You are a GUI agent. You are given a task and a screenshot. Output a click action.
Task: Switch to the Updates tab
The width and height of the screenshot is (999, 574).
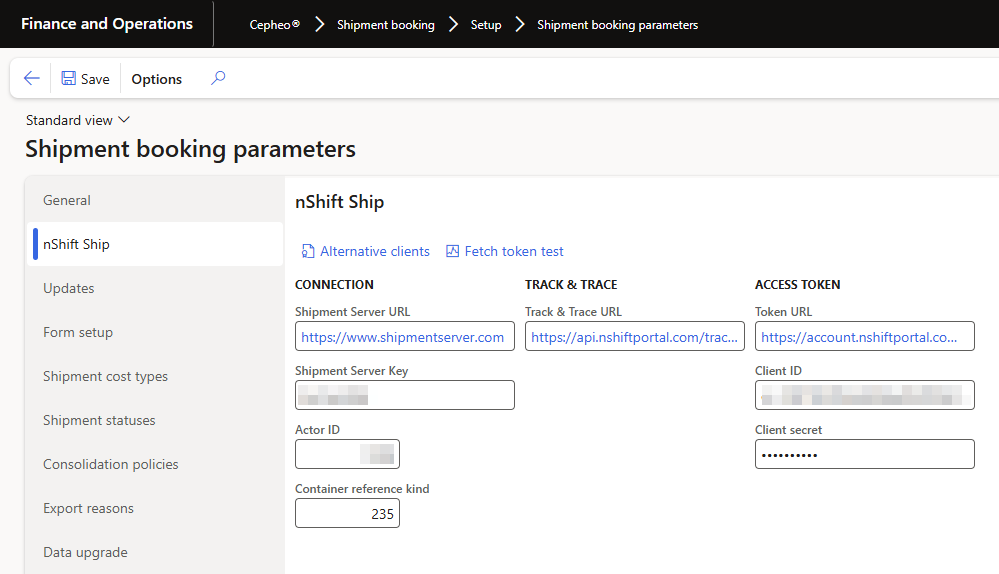click(69, 288)
